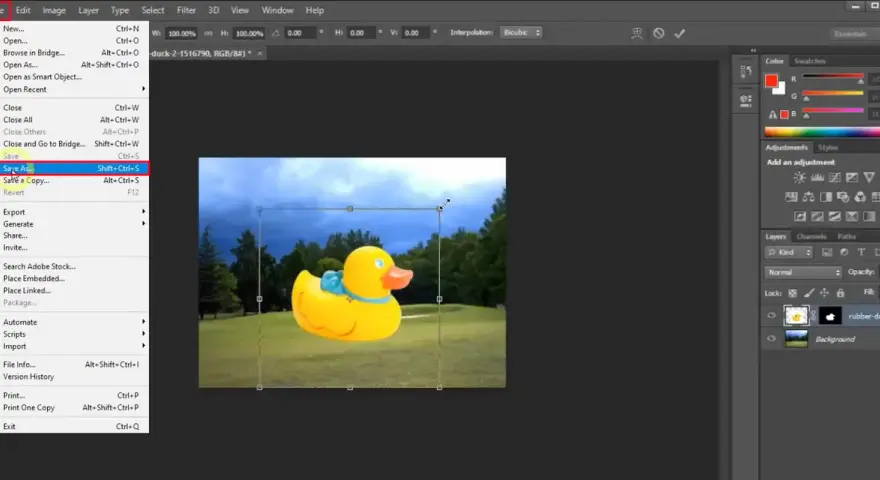Expand the Open Recent submenu
The height and width of the screenshot is (480, 880).
74,89
